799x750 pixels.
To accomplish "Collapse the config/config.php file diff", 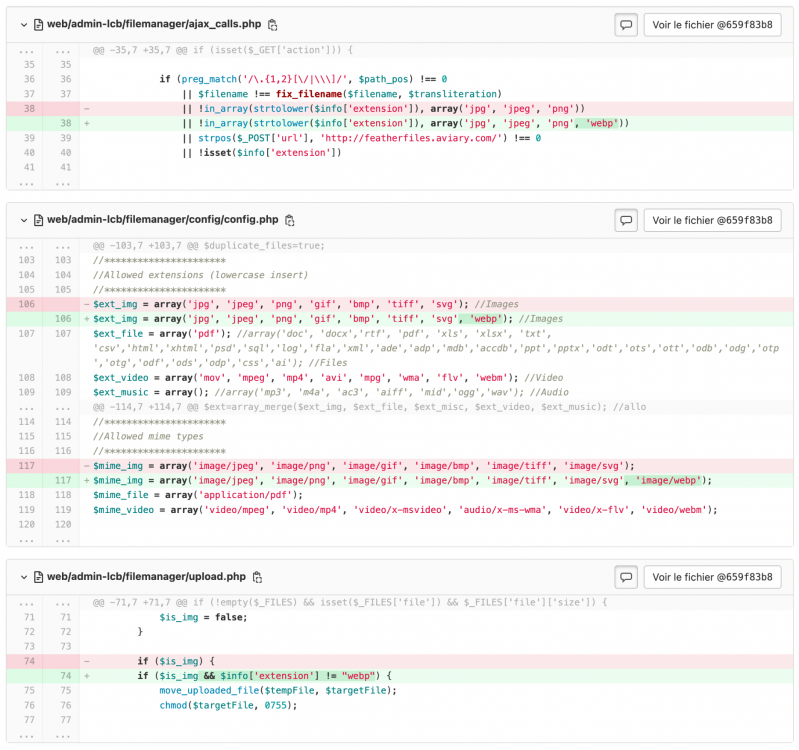I will click(x=22, y=220).
